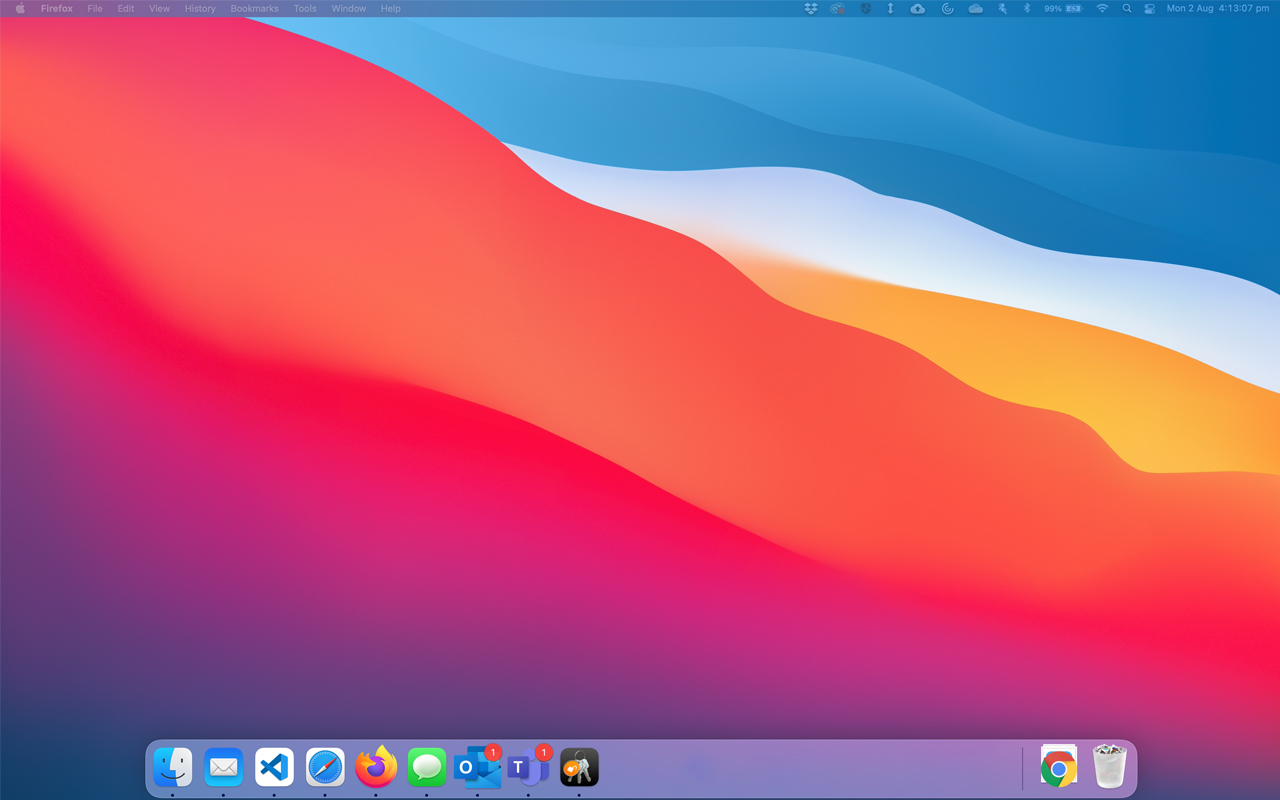Screen dimensions: 1280x800
Task: Show battery status at 99%
Action: pos(1063,8)
